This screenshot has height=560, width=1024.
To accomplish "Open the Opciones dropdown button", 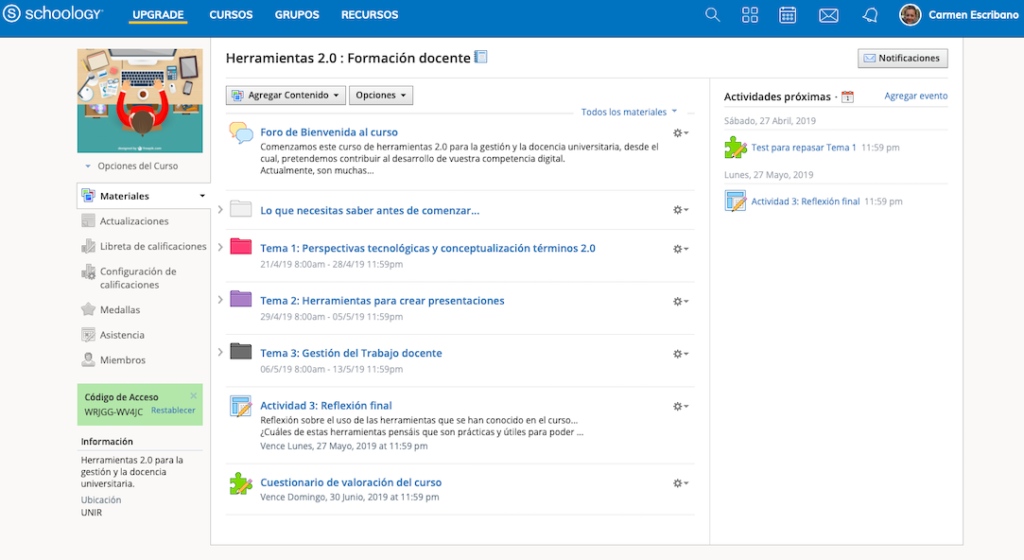I will [x=381, y=95].
